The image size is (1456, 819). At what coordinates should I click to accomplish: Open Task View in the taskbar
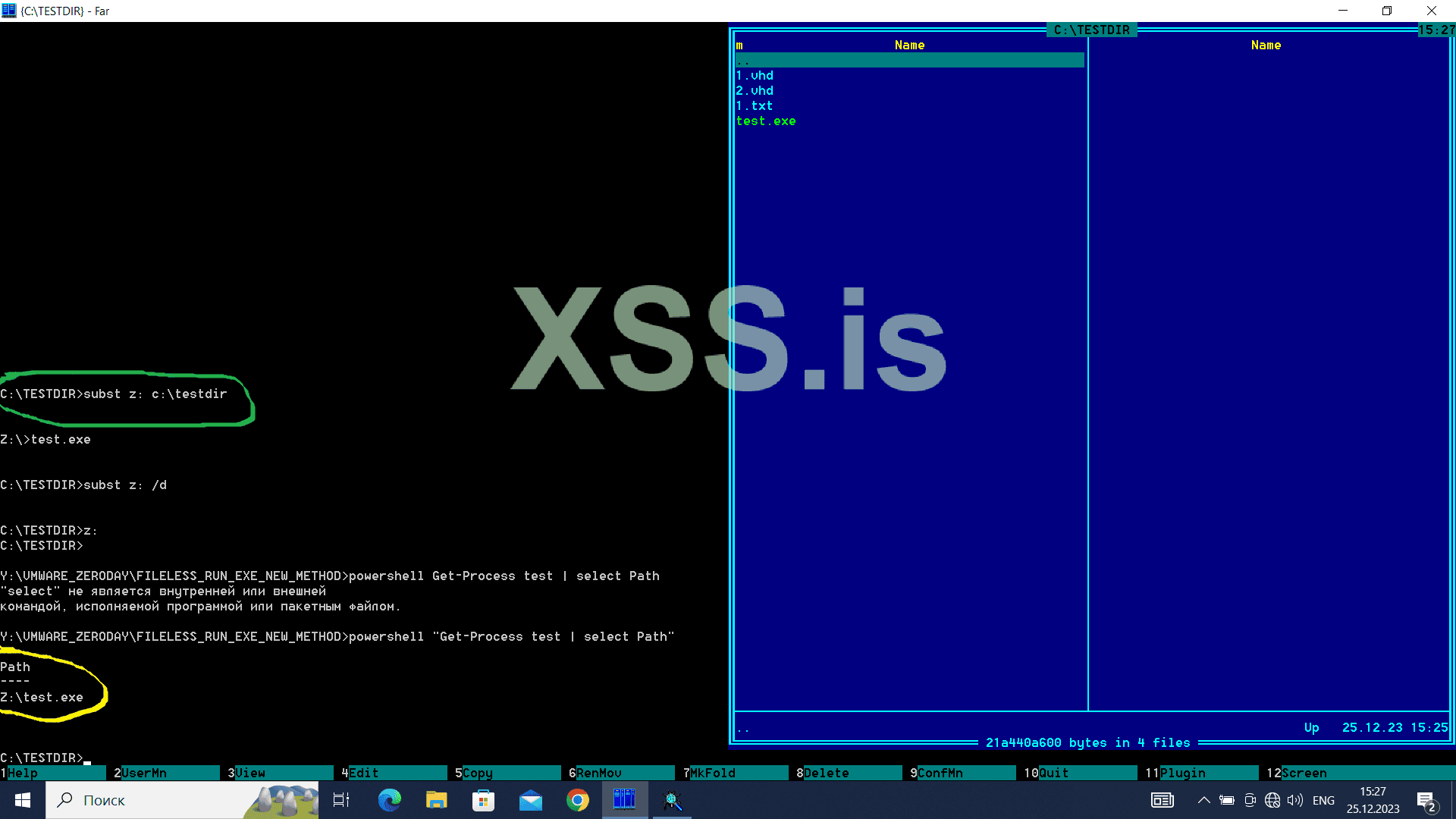341,800
